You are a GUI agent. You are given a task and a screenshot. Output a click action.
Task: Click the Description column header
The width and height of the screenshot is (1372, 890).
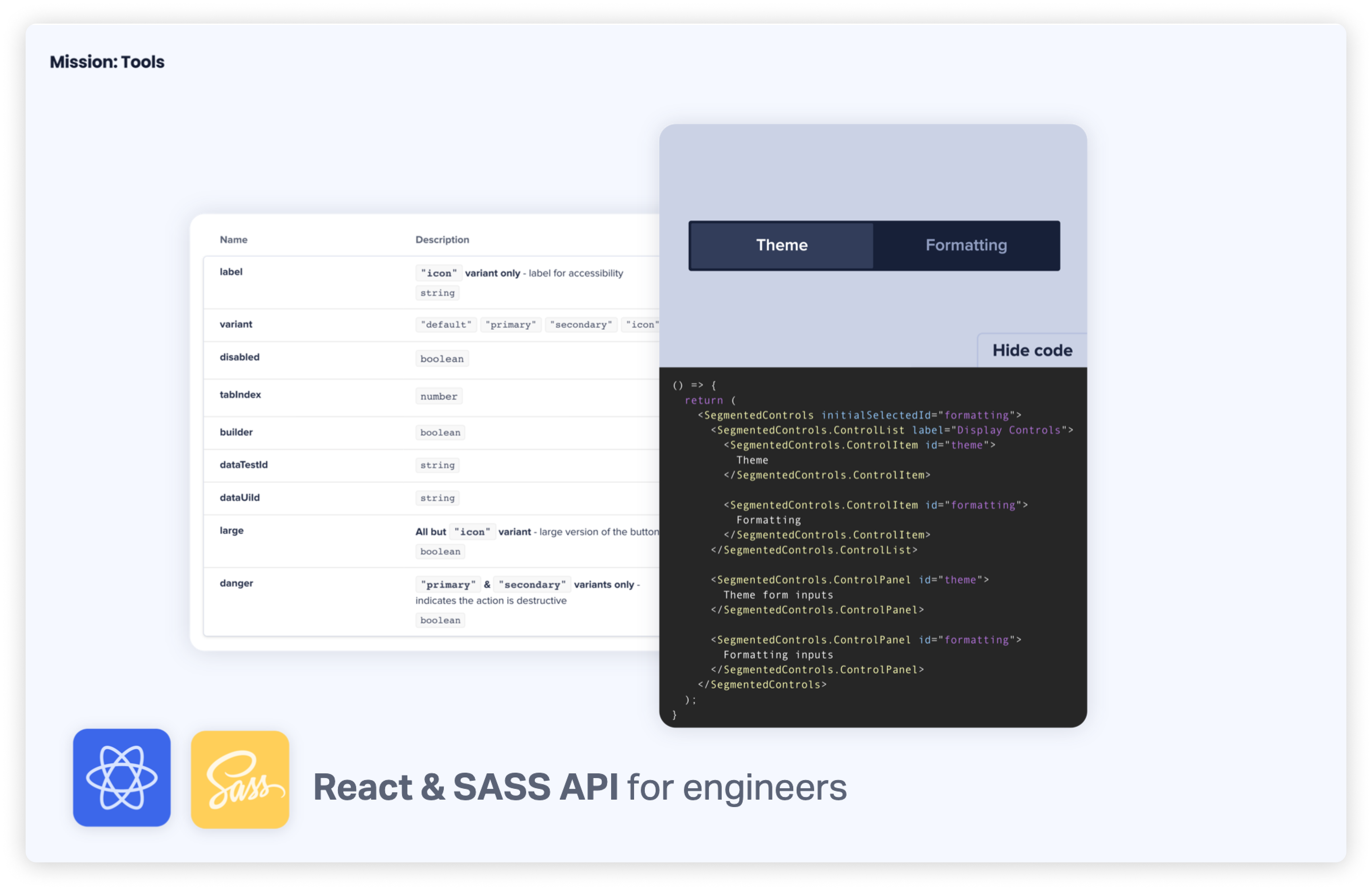(x=442, y=240)
